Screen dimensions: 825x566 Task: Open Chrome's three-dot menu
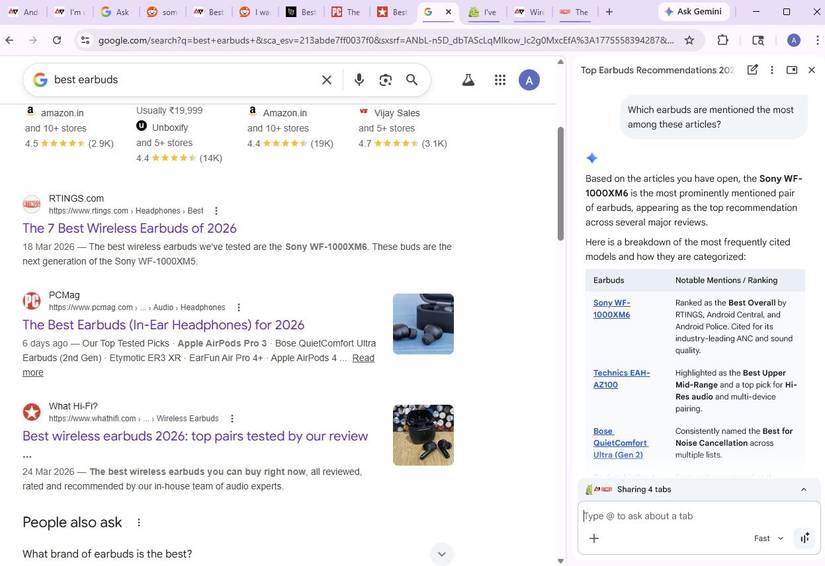coord(817,40)
